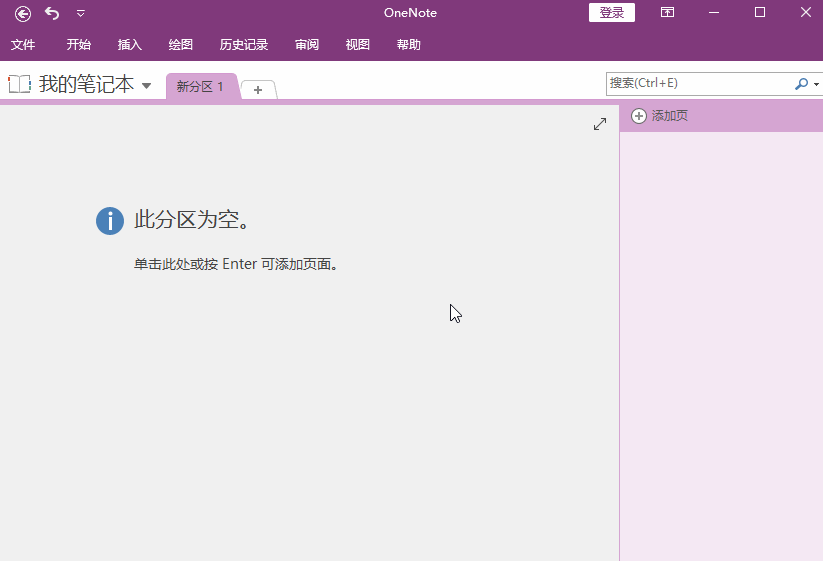
Task: Click the undo arrow icon
Action: [x=52, y=13]
